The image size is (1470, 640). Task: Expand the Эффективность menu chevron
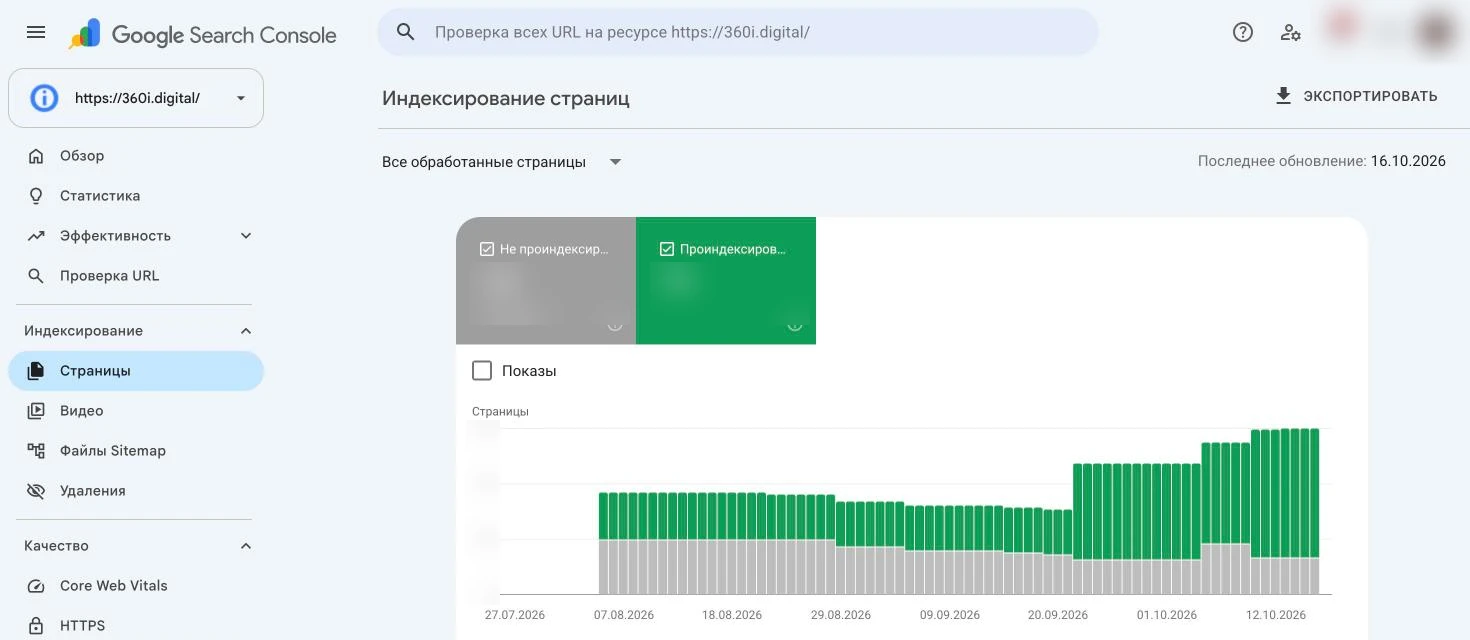pos(246,236)
